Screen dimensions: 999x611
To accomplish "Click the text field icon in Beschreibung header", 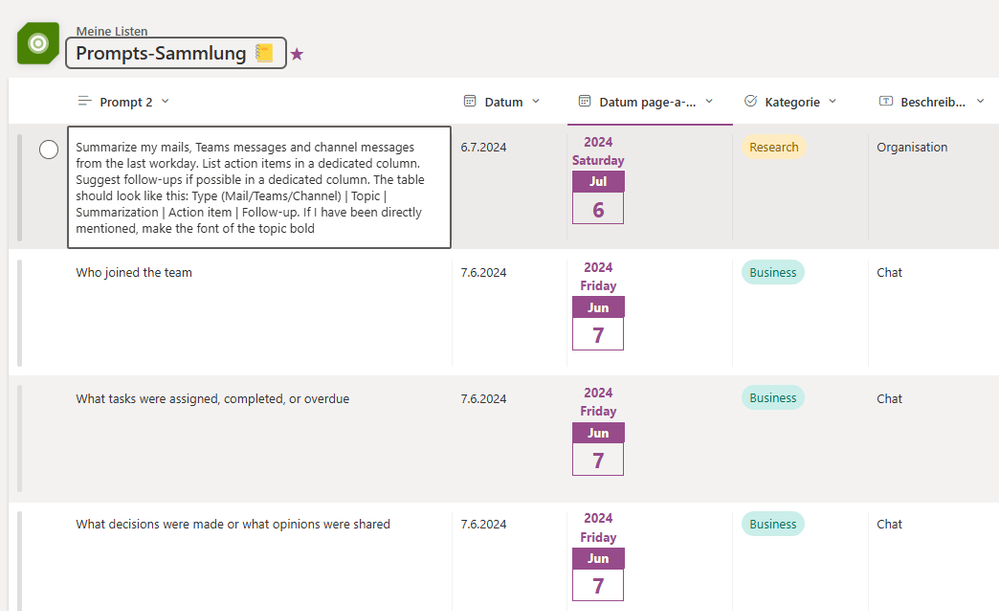I will (886, 101).
